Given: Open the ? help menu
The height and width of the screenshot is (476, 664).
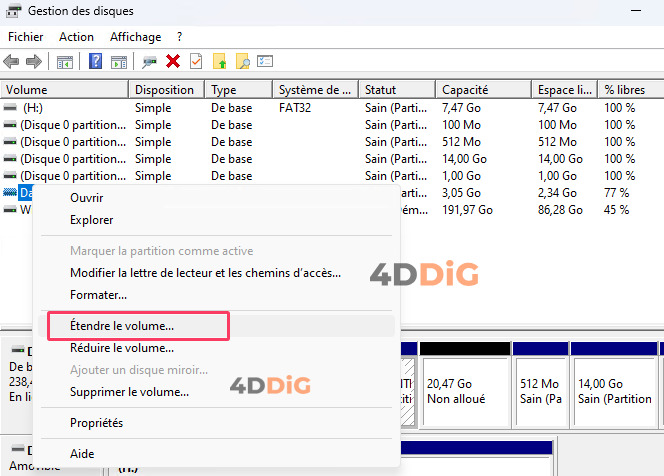Looking at the screenshot, I should pyautogui.click(x=180, y=37).
